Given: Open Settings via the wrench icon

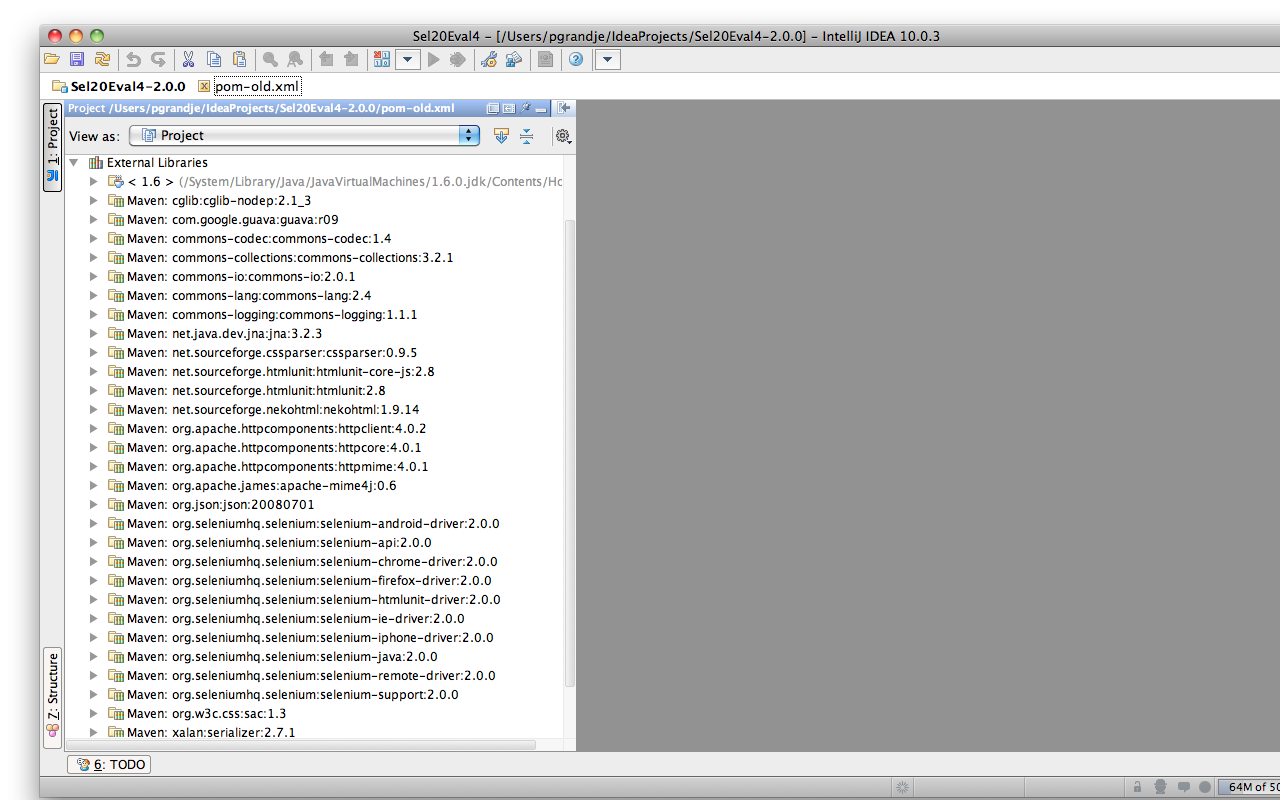Looking at the screenshot, I should click(489, 60).
